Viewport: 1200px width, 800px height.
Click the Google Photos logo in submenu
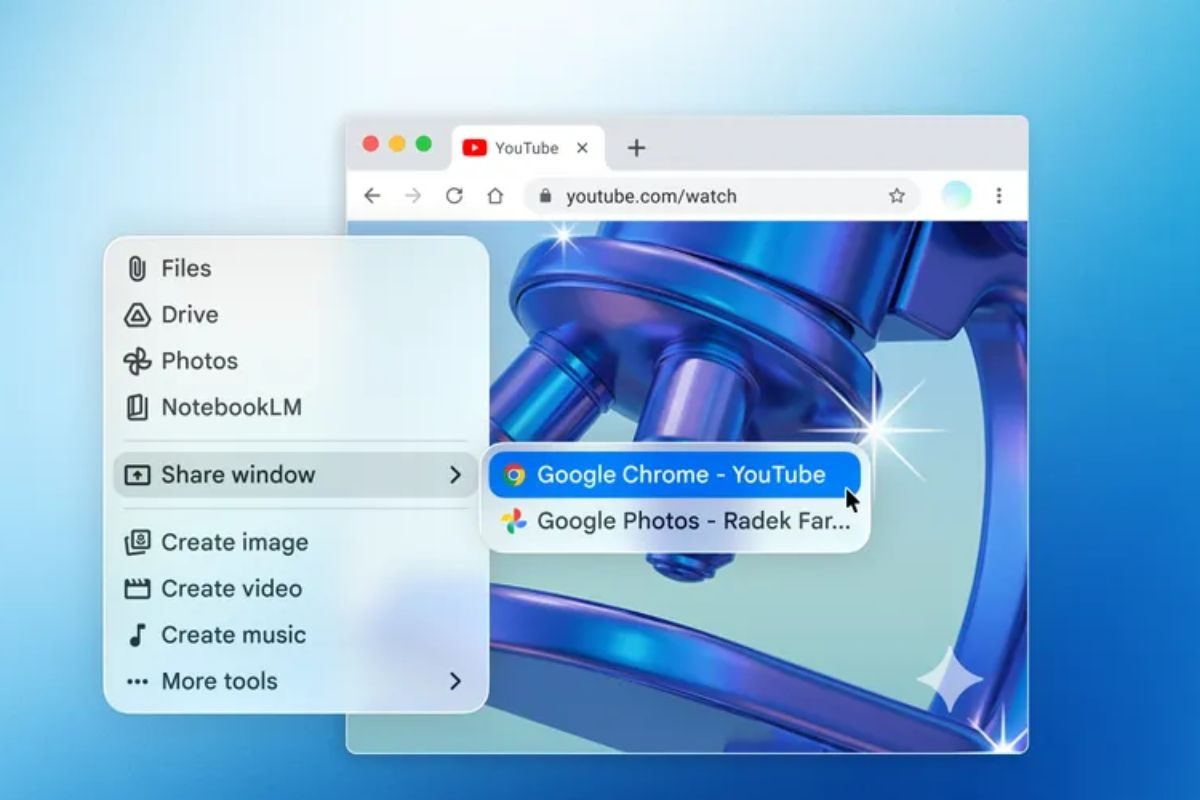(x=514, y=521)
